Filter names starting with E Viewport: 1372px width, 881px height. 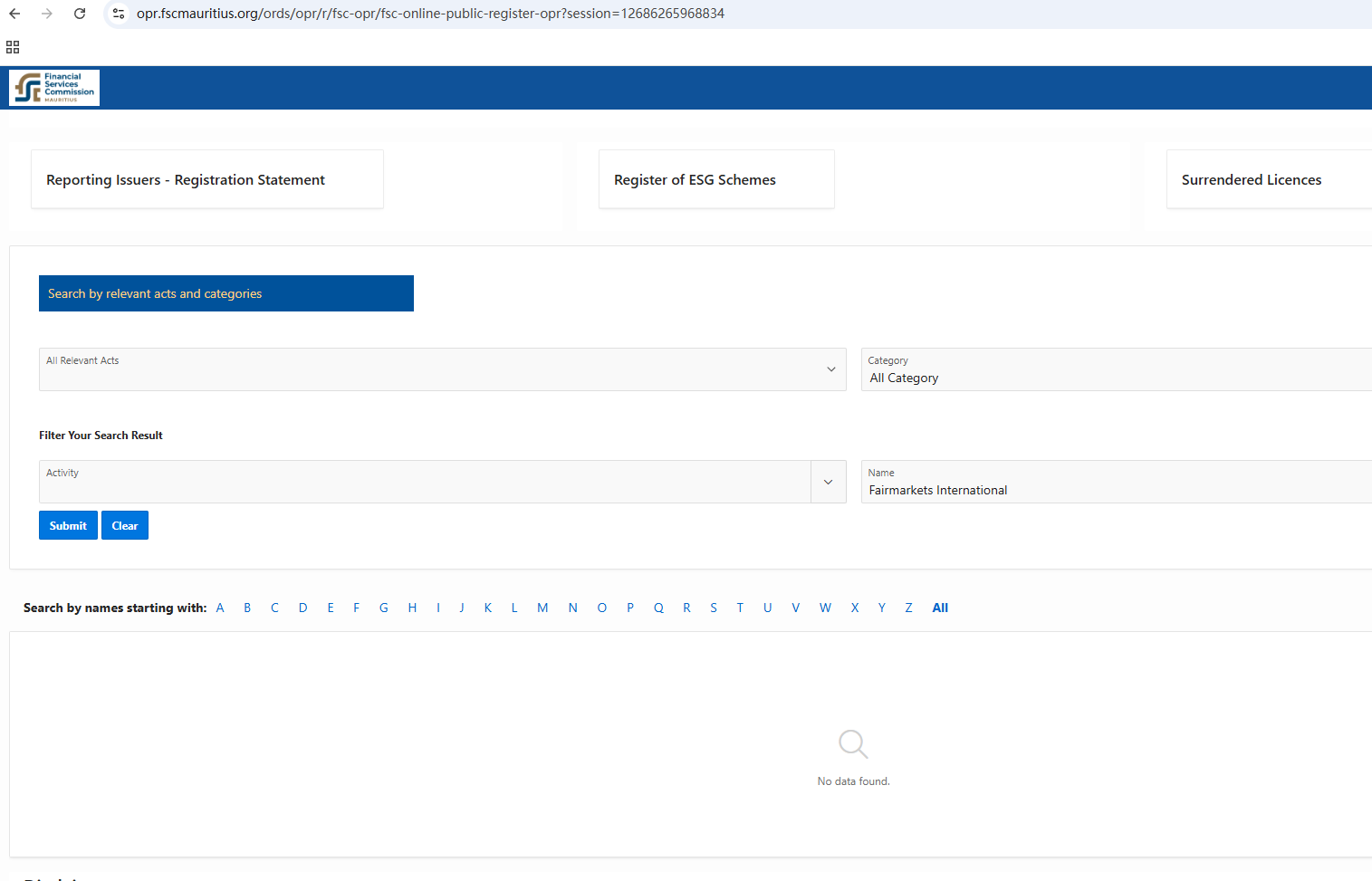pyautogui.click(x=331, y=608)
